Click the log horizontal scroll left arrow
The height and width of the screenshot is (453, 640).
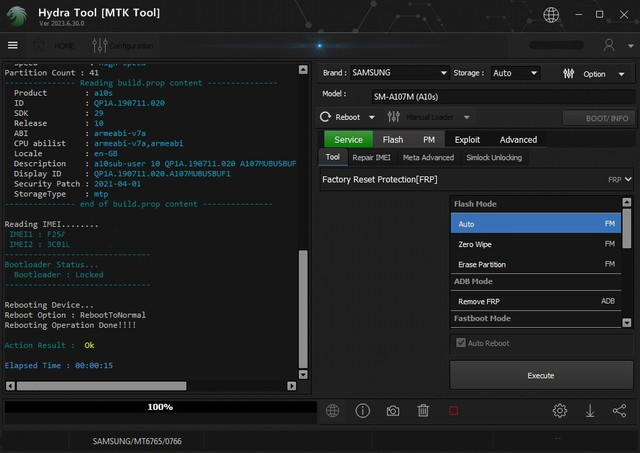11,386
